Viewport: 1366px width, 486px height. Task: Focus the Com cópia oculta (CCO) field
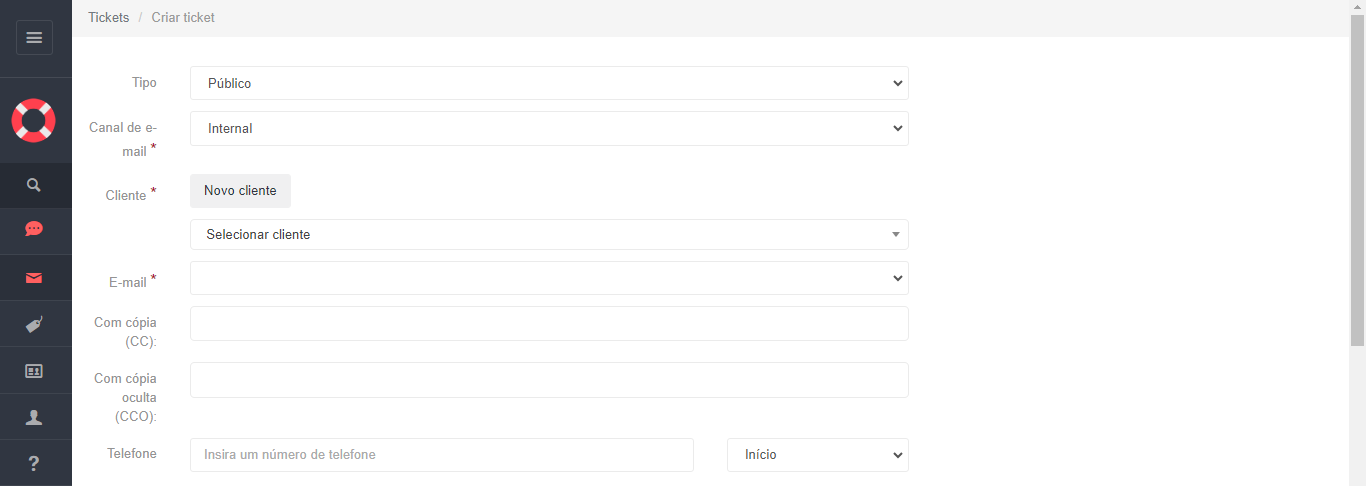(x=549, y=379)
